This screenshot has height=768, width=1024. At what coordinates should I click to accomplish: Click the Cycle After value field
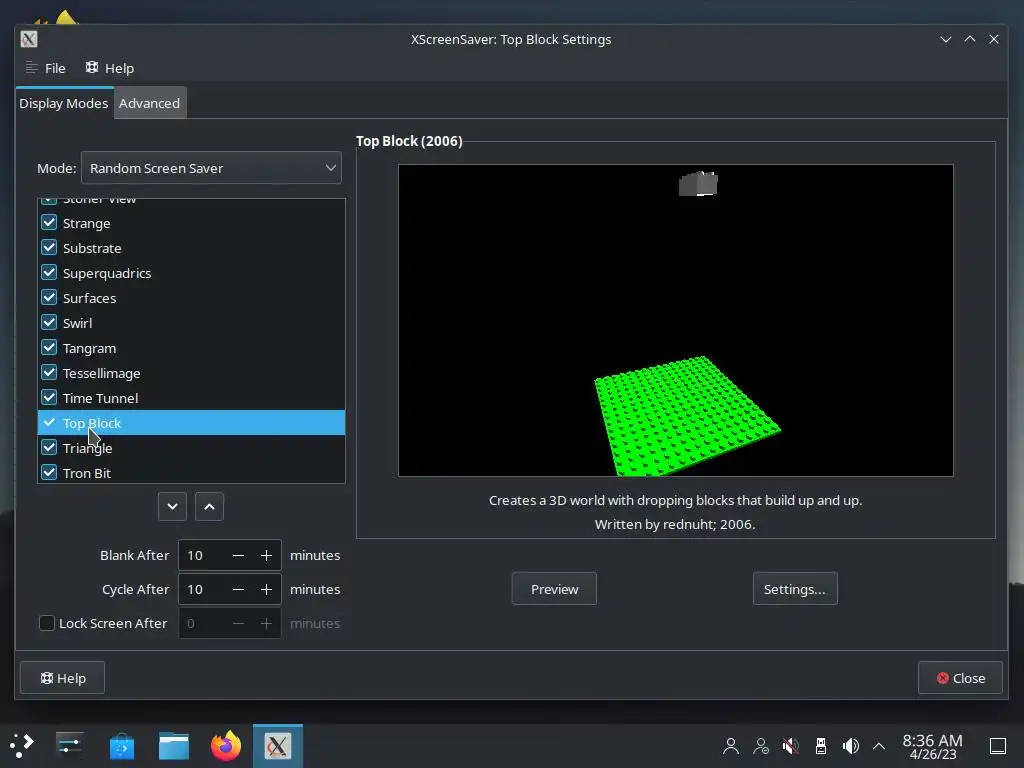pyautogui.click(x=202, y=589)
